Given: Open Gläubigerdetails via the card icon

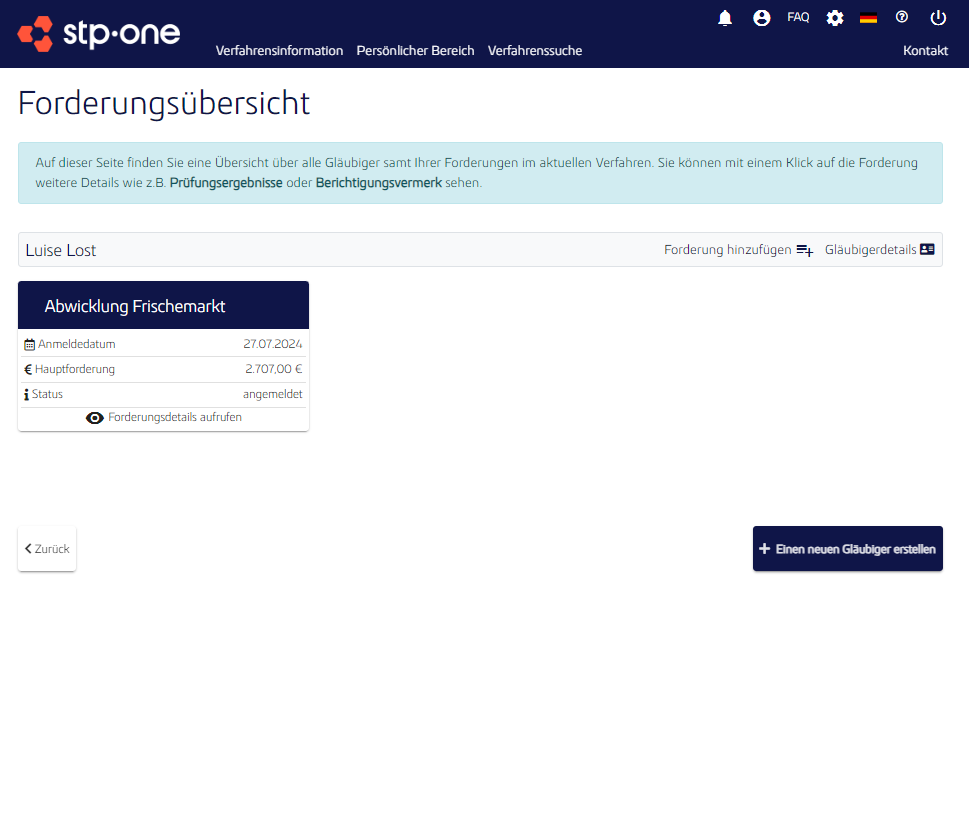Looking at the screenshot, I should 926,249.
